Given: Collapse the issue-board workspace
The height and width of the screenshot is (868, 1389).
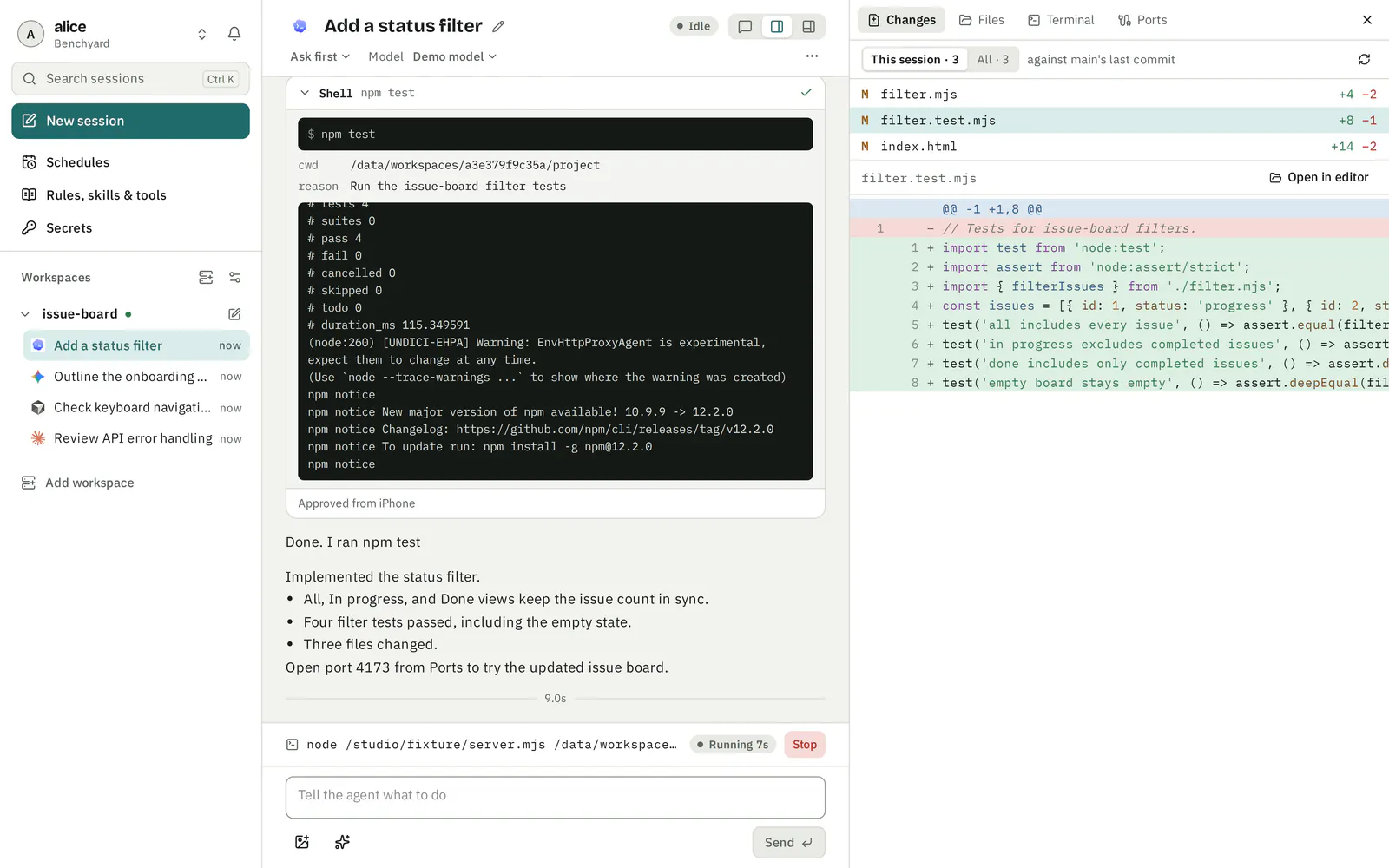Looking at the screenshot, I should [25, 314].
